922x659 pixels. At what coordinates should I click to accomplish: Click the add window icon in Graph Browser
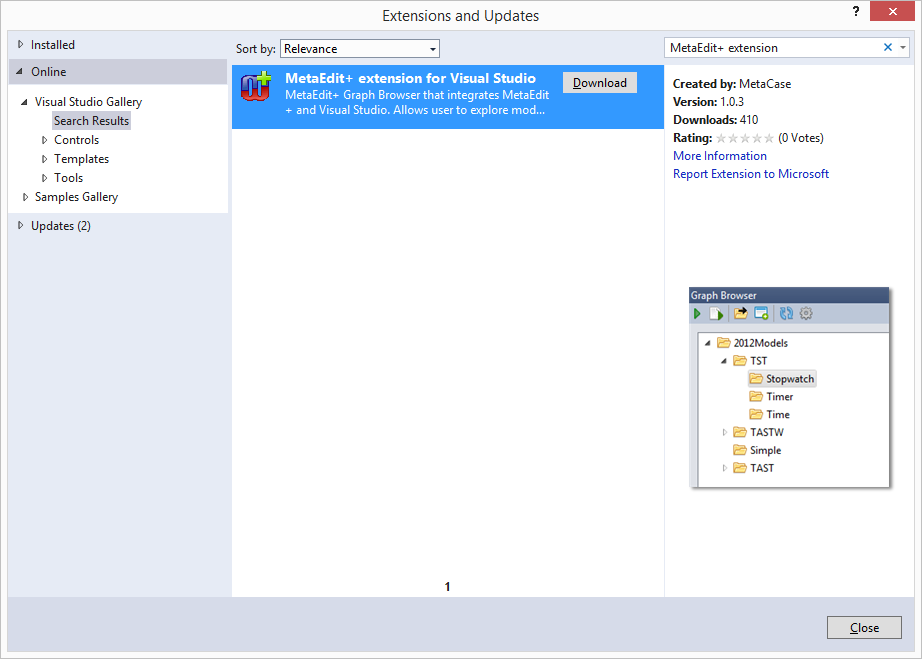(x=761, y=313)
